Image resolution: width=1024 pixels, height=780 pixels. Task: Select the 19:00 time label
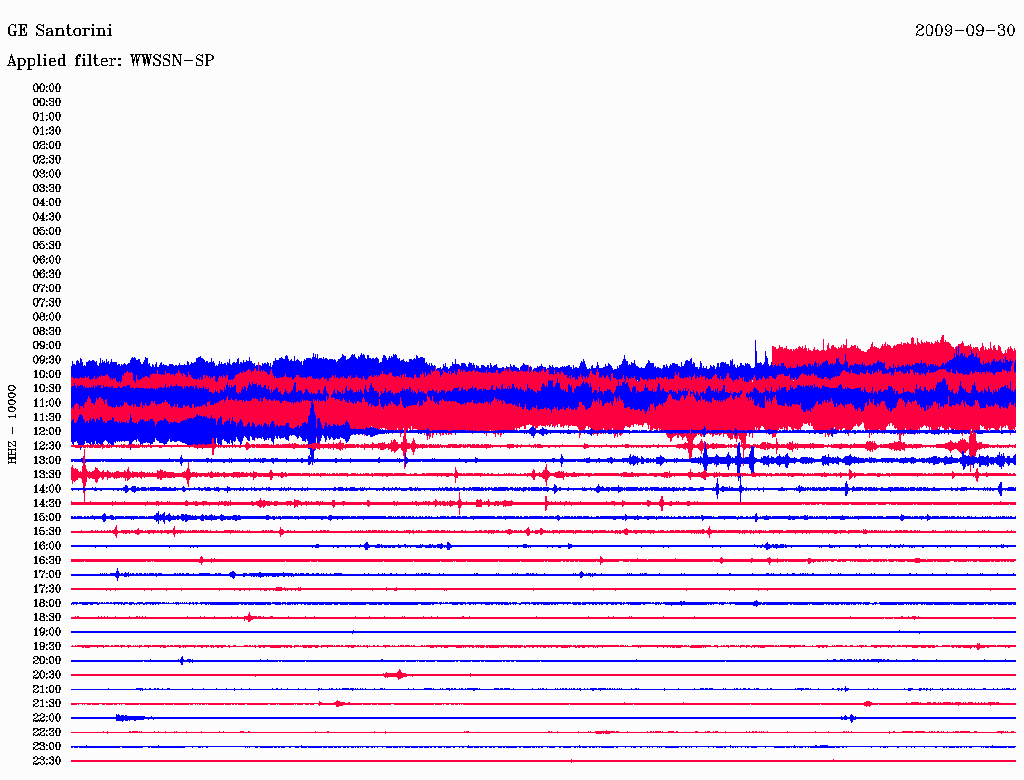tap(47, 632)
